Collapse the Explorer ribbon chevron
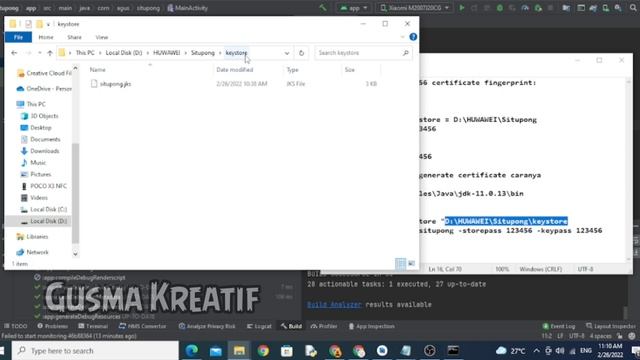 point(402,37)
